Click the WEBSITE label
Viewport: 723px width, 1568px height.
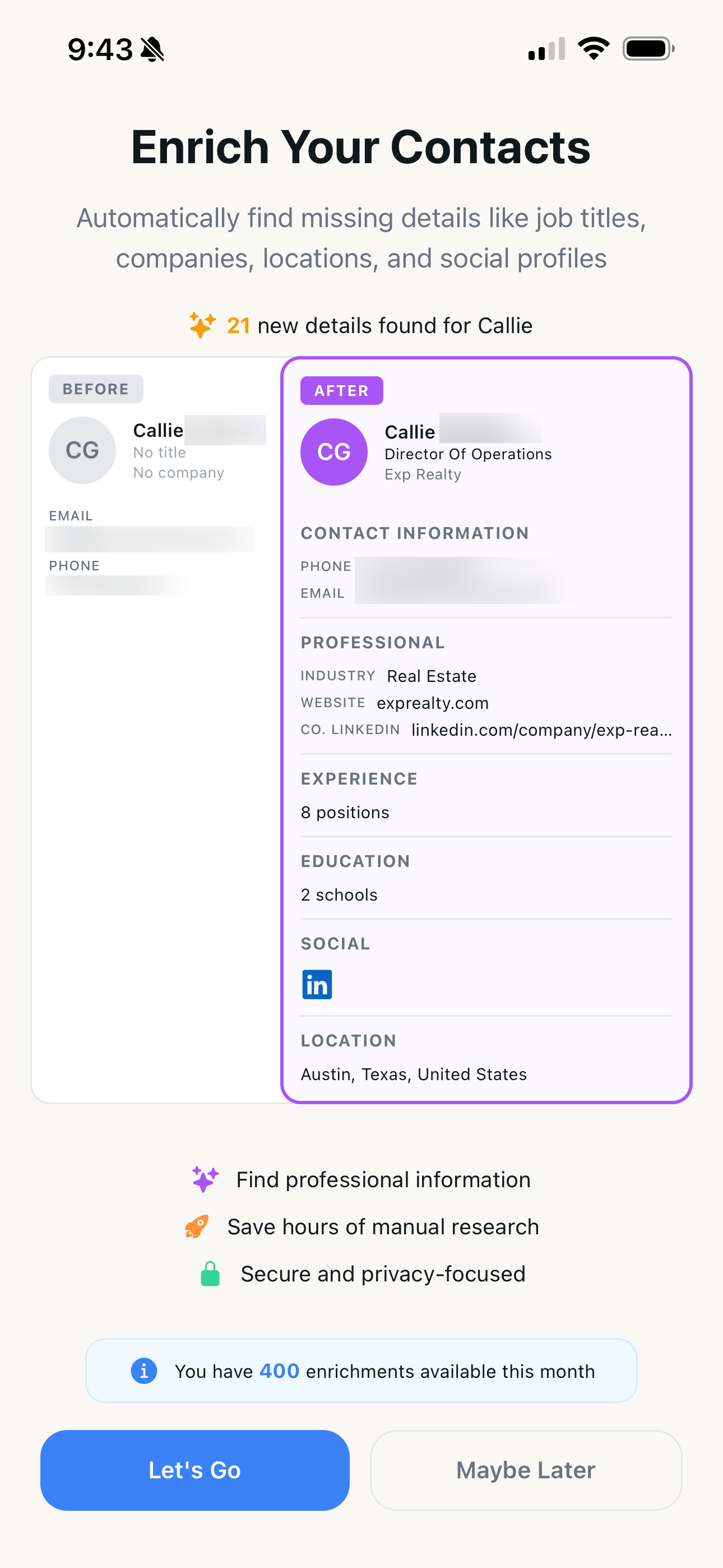coord(333,703)
